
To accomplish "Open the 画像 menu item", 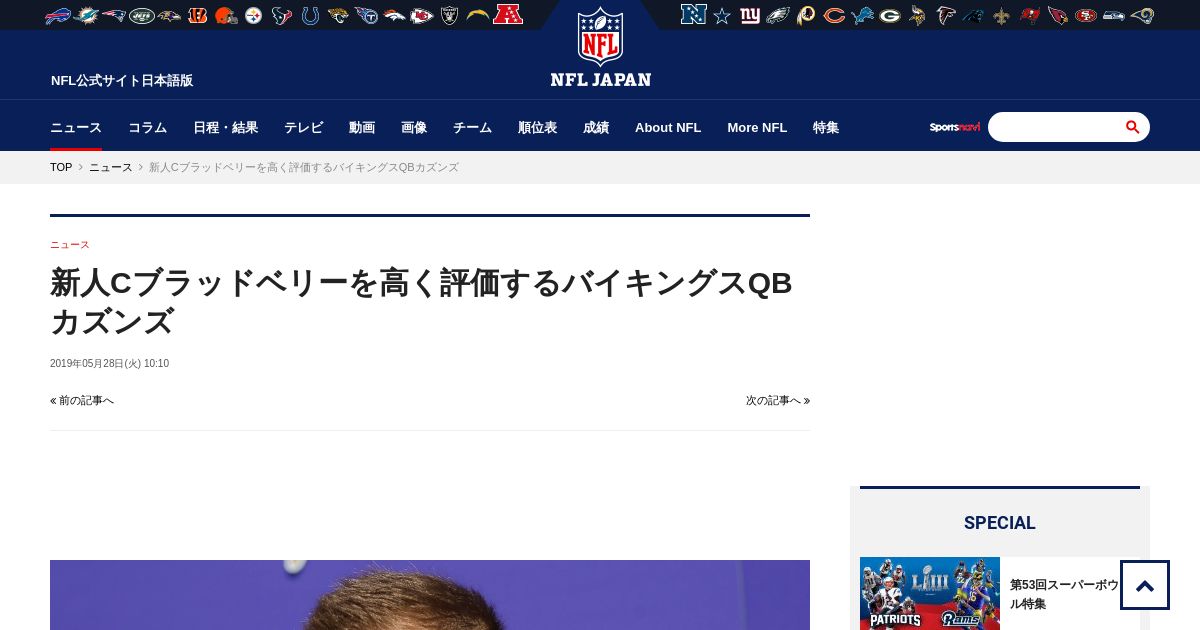I will (414, 127).
